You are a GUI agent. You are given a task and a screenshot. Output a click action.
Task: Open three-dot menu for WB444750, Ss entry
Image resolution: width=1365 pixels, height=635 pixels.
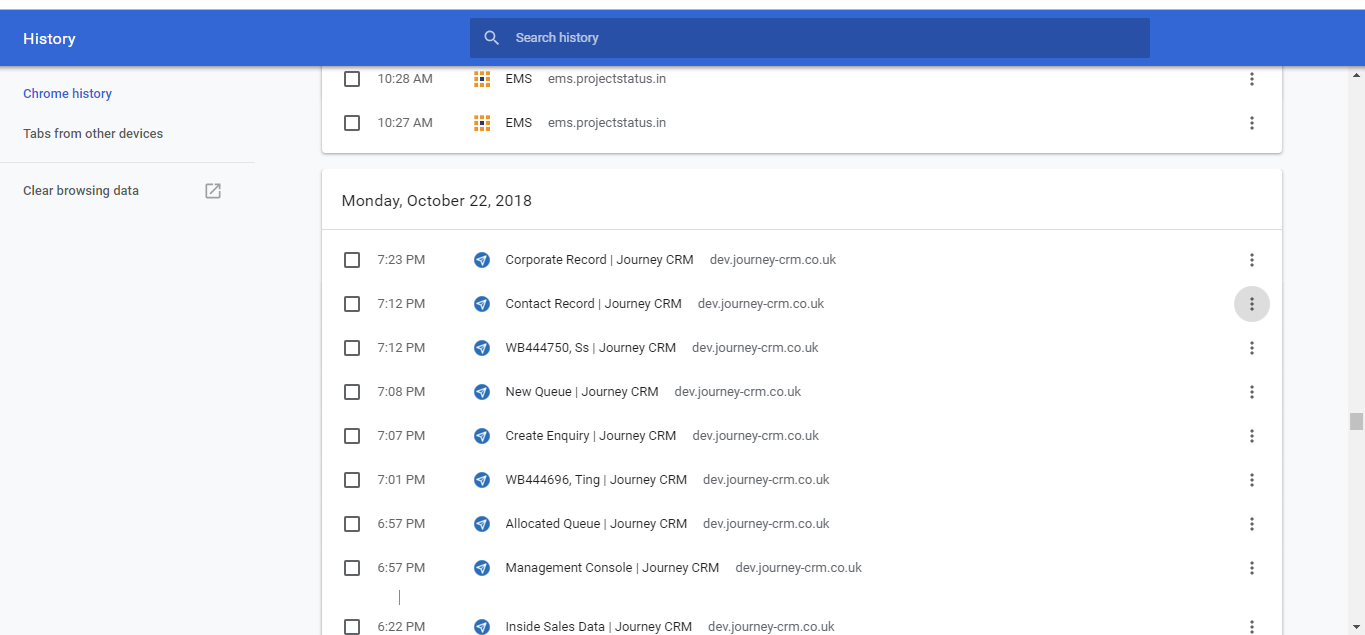coord(1252,348)
